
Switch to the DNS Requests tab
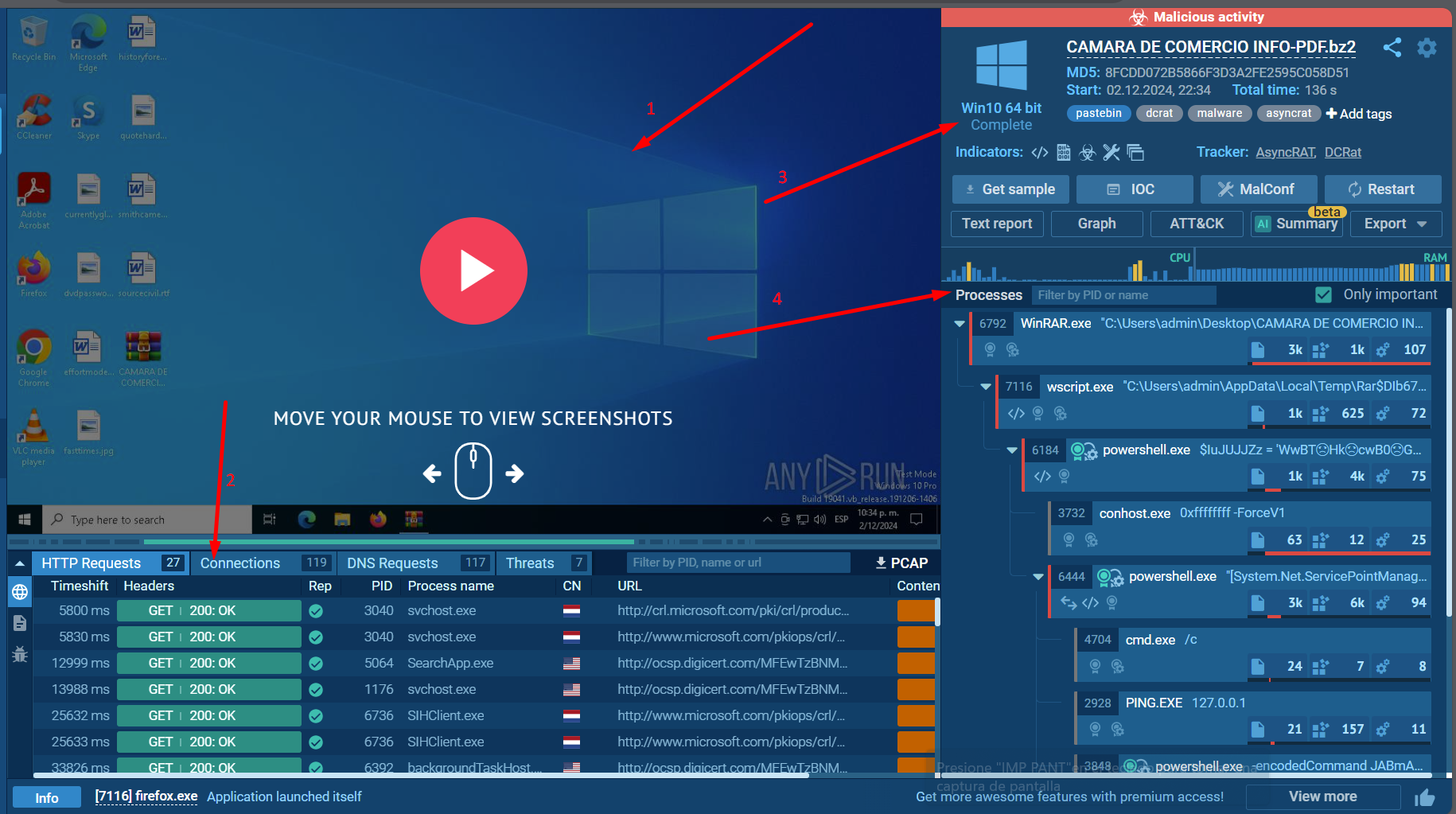click(x=415, y=563)
